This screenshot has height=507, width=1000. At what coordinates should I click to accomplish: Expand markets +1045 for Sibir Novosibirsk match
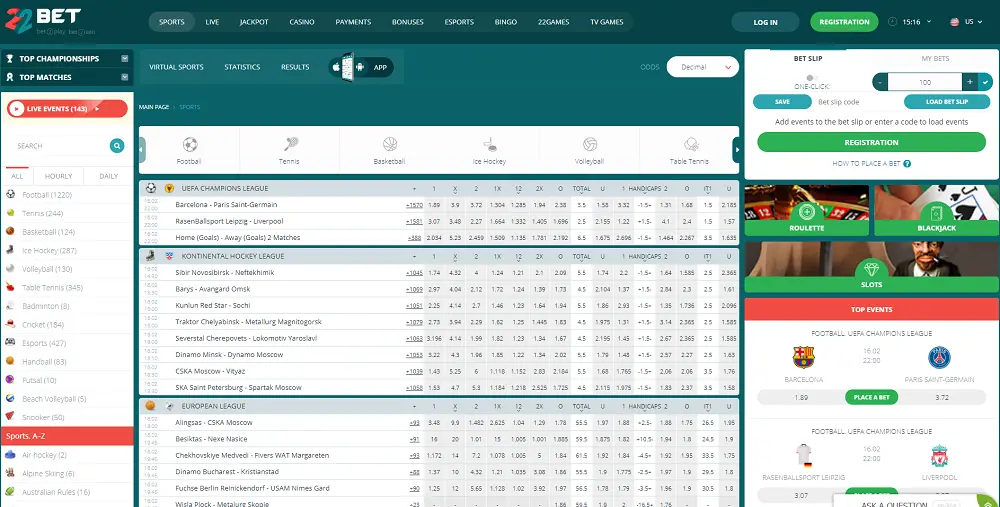(415, 273)
